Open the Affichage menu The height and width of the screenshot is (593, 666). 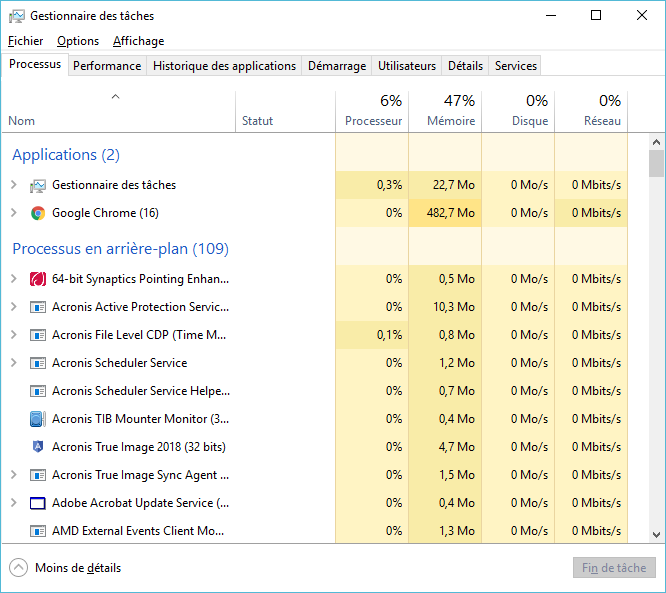pyautogui.click(x=138, y=41)
